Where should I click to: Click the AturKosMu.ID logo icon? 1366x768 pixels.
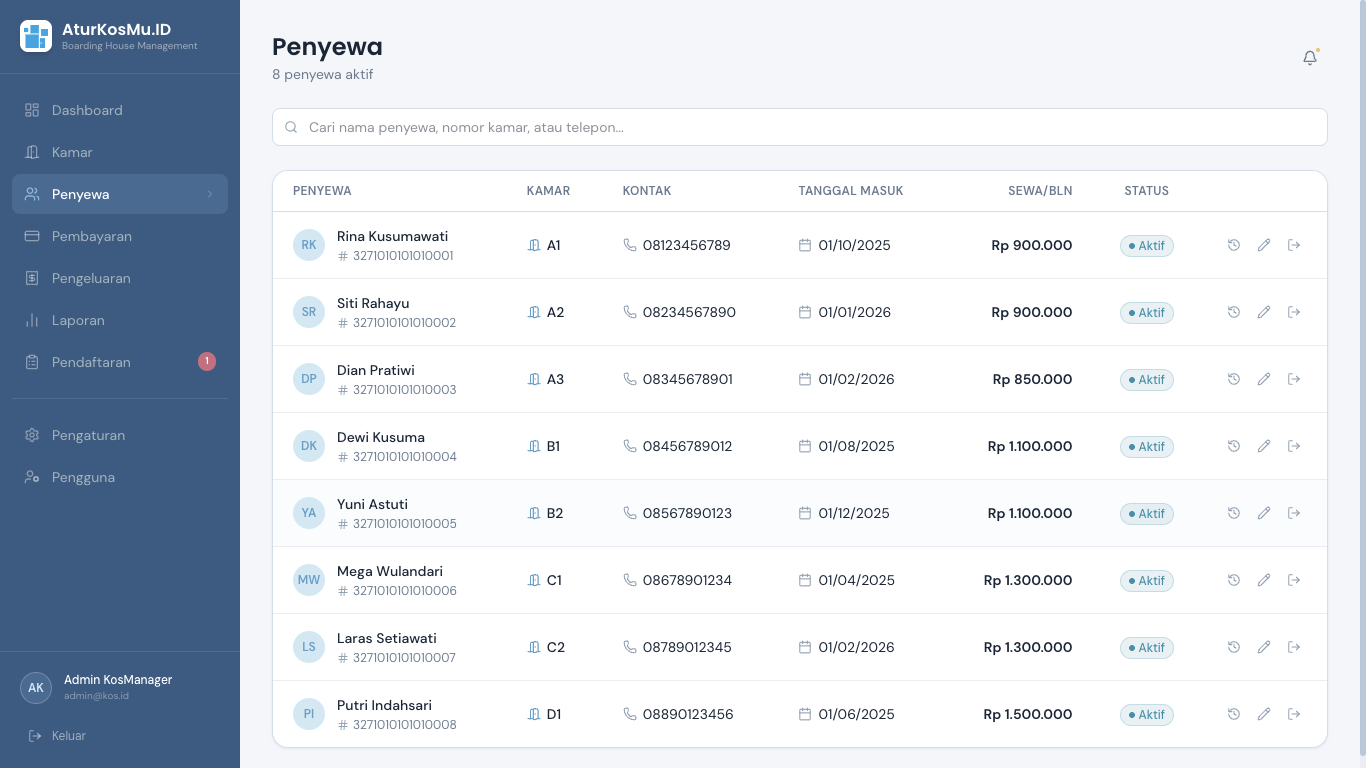(x=36, y=36)
